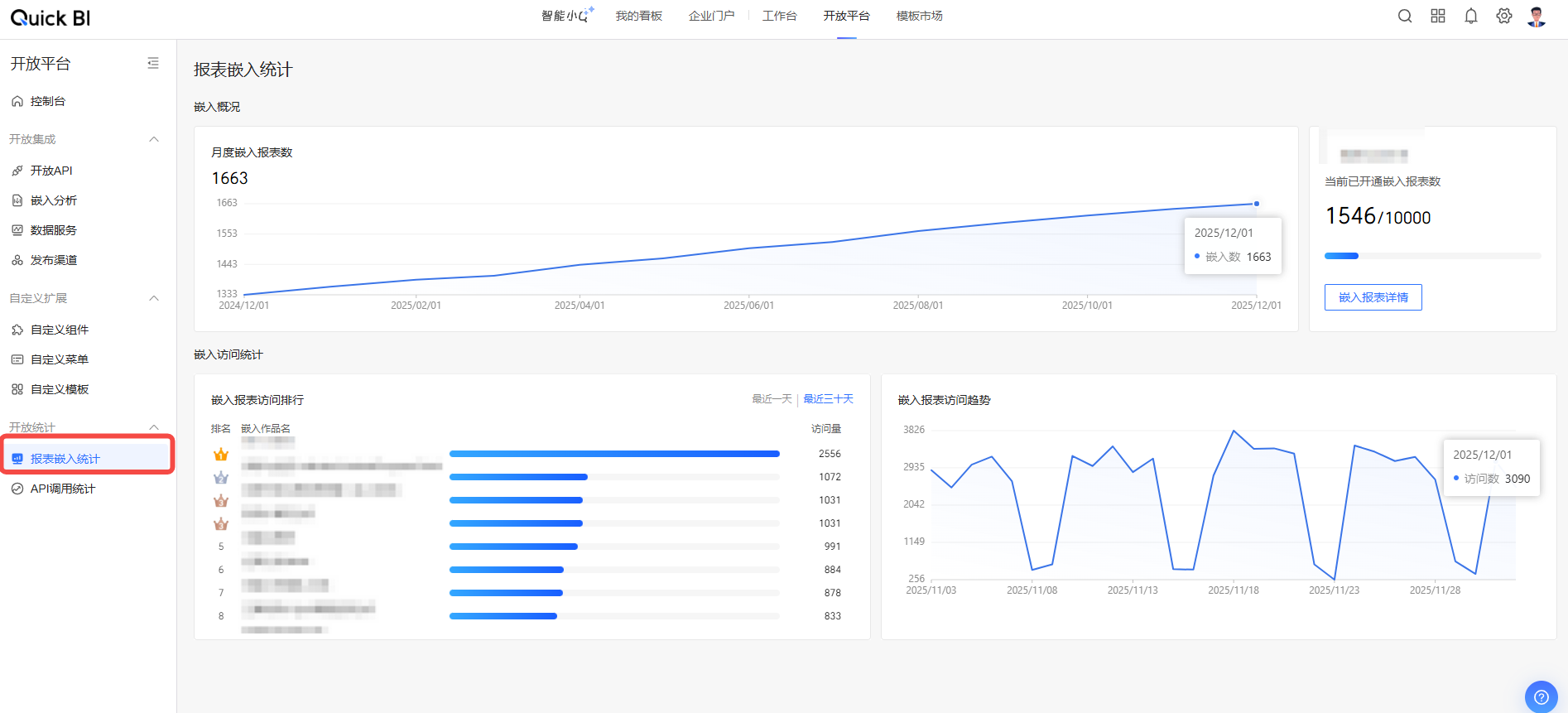Switch ranking to 最近三十天

pyautogui.click(x=828, y=399)
